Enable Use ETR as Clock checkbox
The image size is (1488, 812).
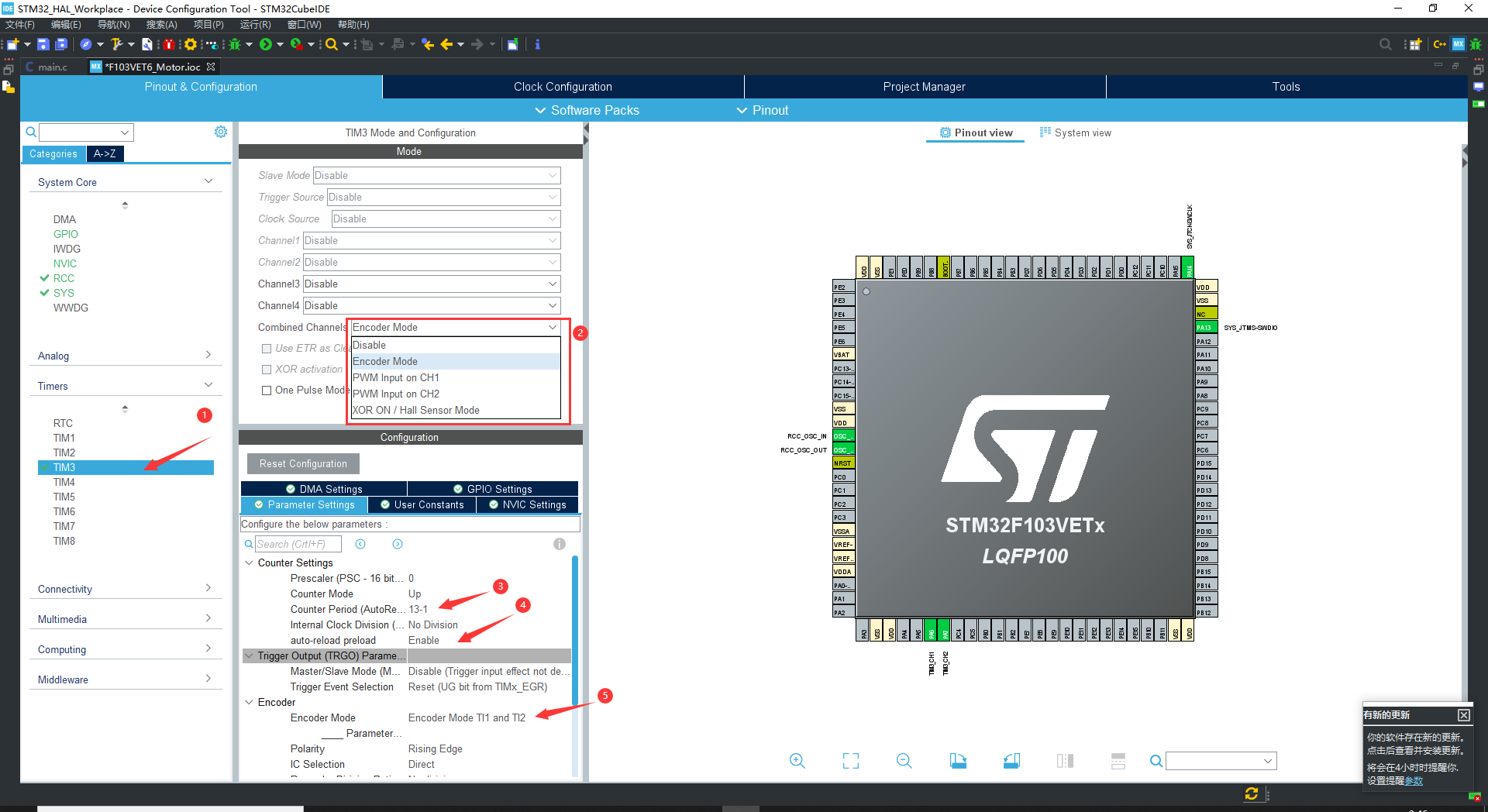pos(267,349)
